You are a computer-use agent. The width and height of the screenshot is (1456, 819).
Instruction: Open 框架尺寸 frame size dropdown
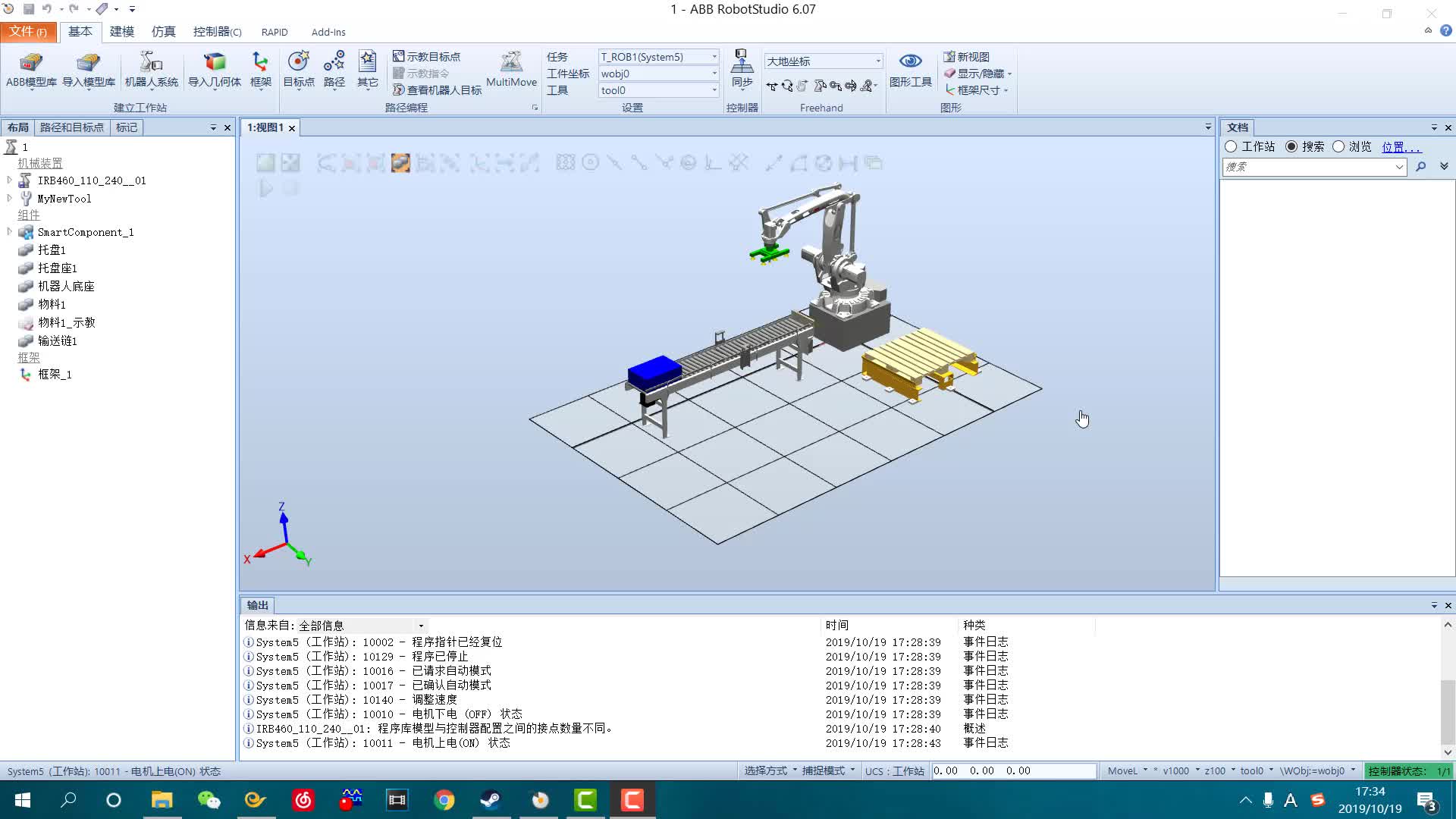click(977, 90)
